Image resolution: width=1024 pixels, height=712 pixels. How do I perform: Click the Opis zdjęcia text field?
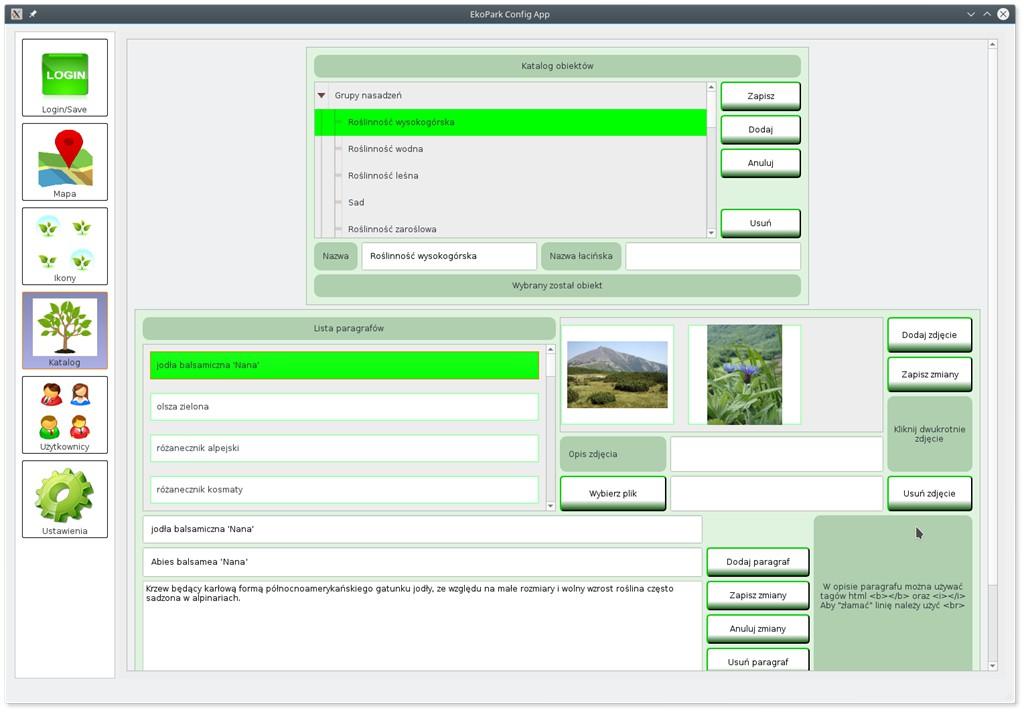[776, 454]
